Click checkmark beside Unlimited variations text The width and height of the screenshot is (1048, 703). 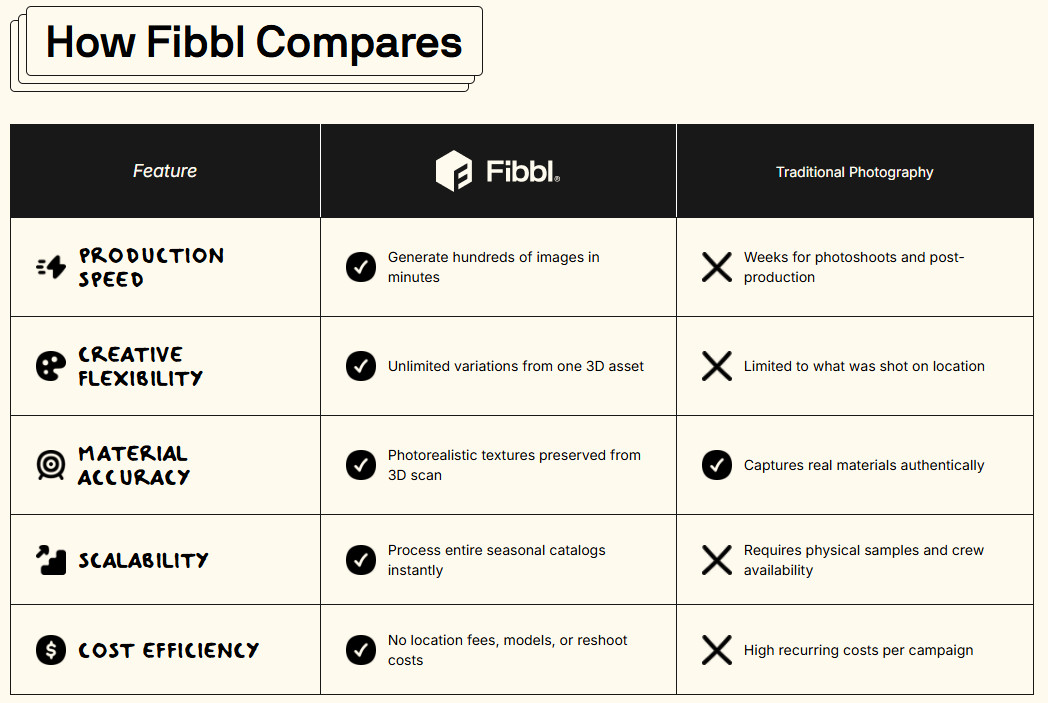361,366
